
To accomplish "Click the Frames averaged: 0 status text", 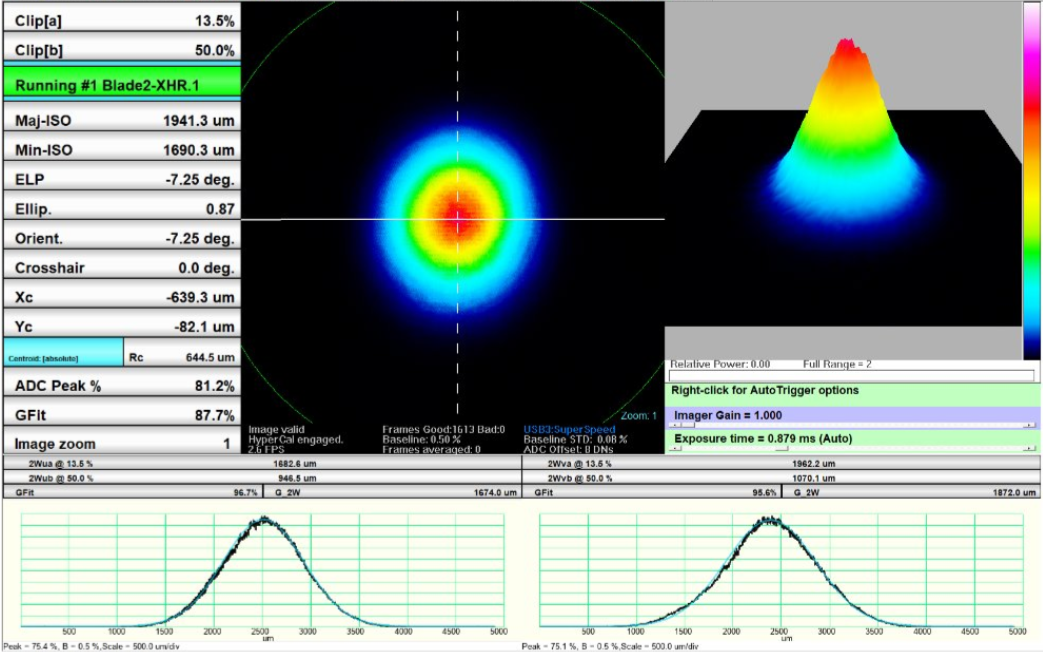I will click(x=431, y=450).
